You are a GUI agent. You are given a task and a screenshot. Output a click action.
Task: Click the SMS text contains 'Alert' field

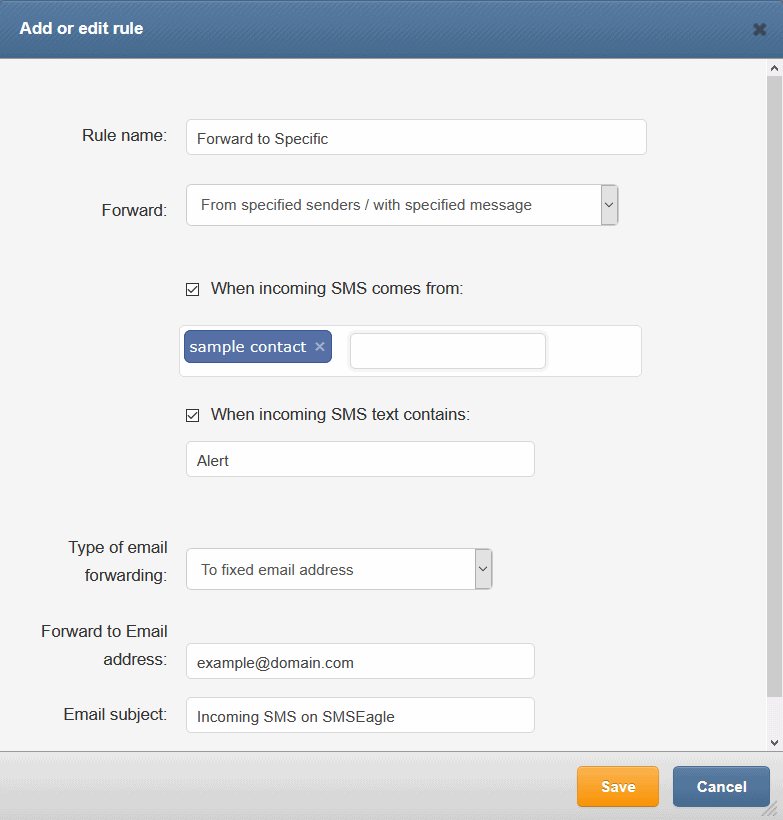click(360, 459)
